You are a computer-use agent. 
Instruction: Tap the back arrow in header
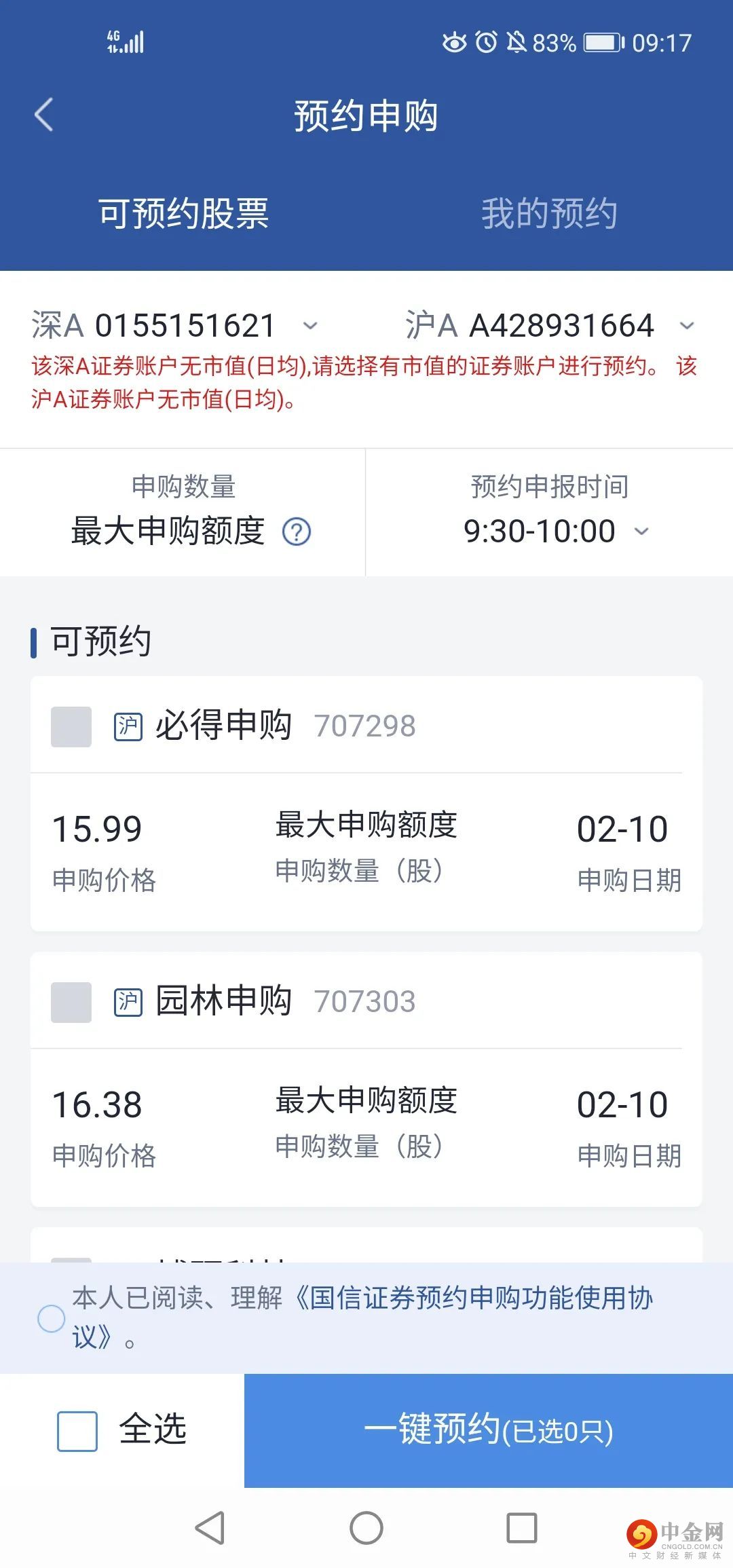[x=44, y=115]
